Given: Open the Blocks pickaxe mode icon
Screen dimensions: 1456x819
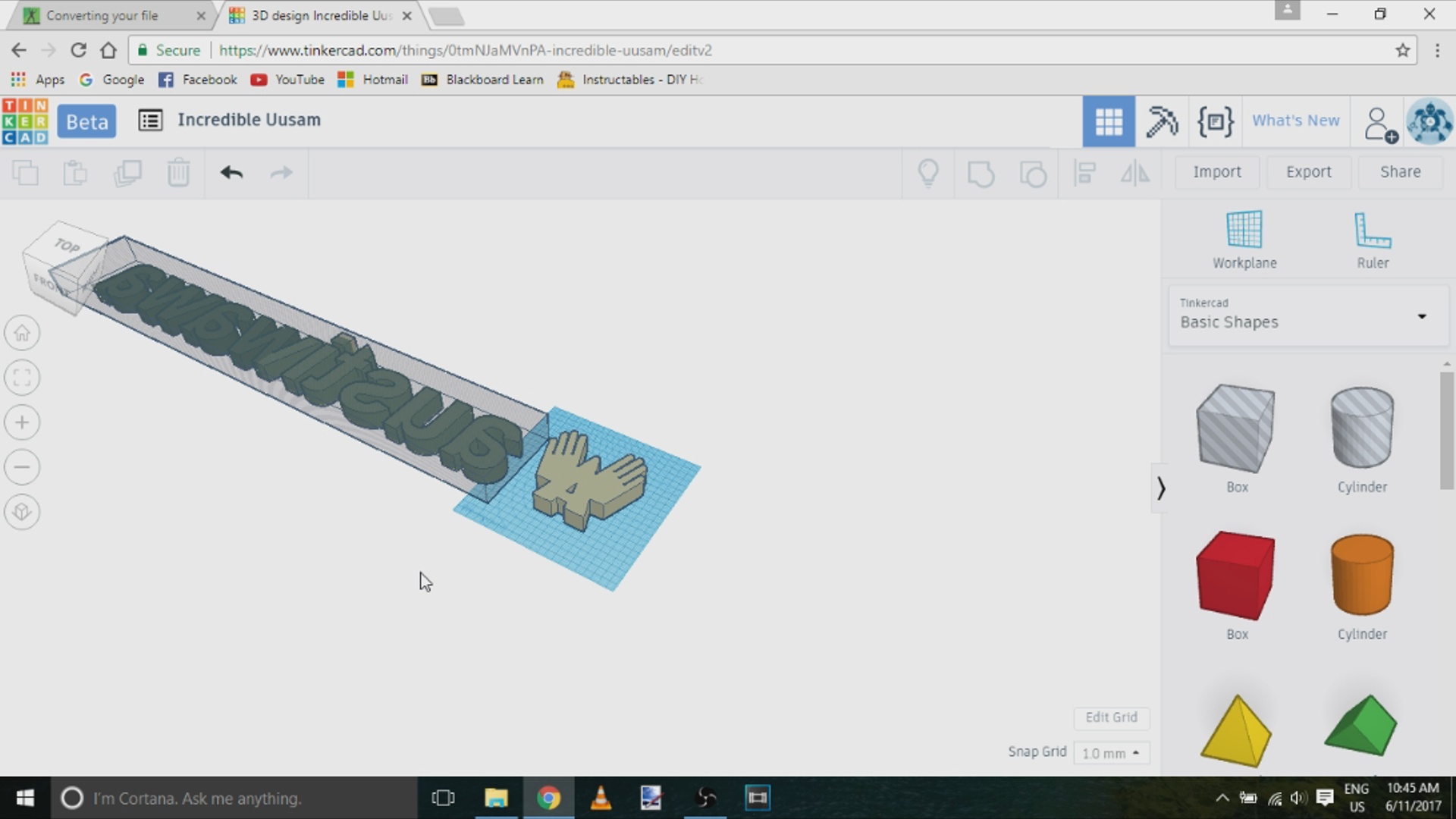Looking at the screenshot, I should 1161,121.
